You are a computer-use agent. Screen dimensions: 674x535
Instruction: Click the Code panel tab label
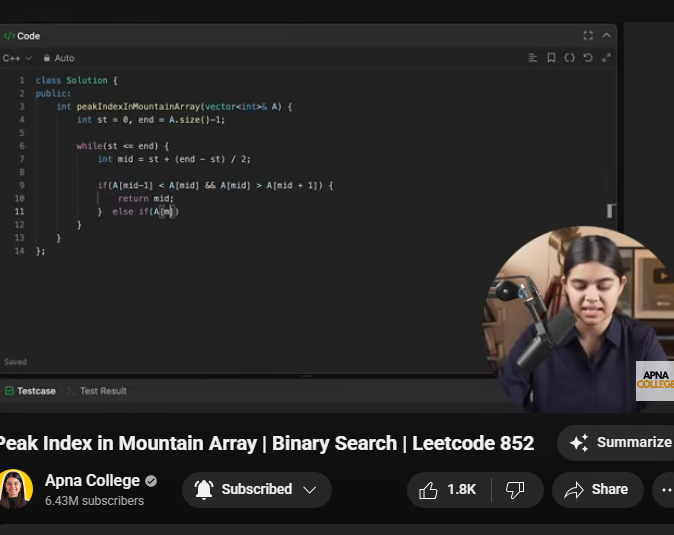click(28, 36)
